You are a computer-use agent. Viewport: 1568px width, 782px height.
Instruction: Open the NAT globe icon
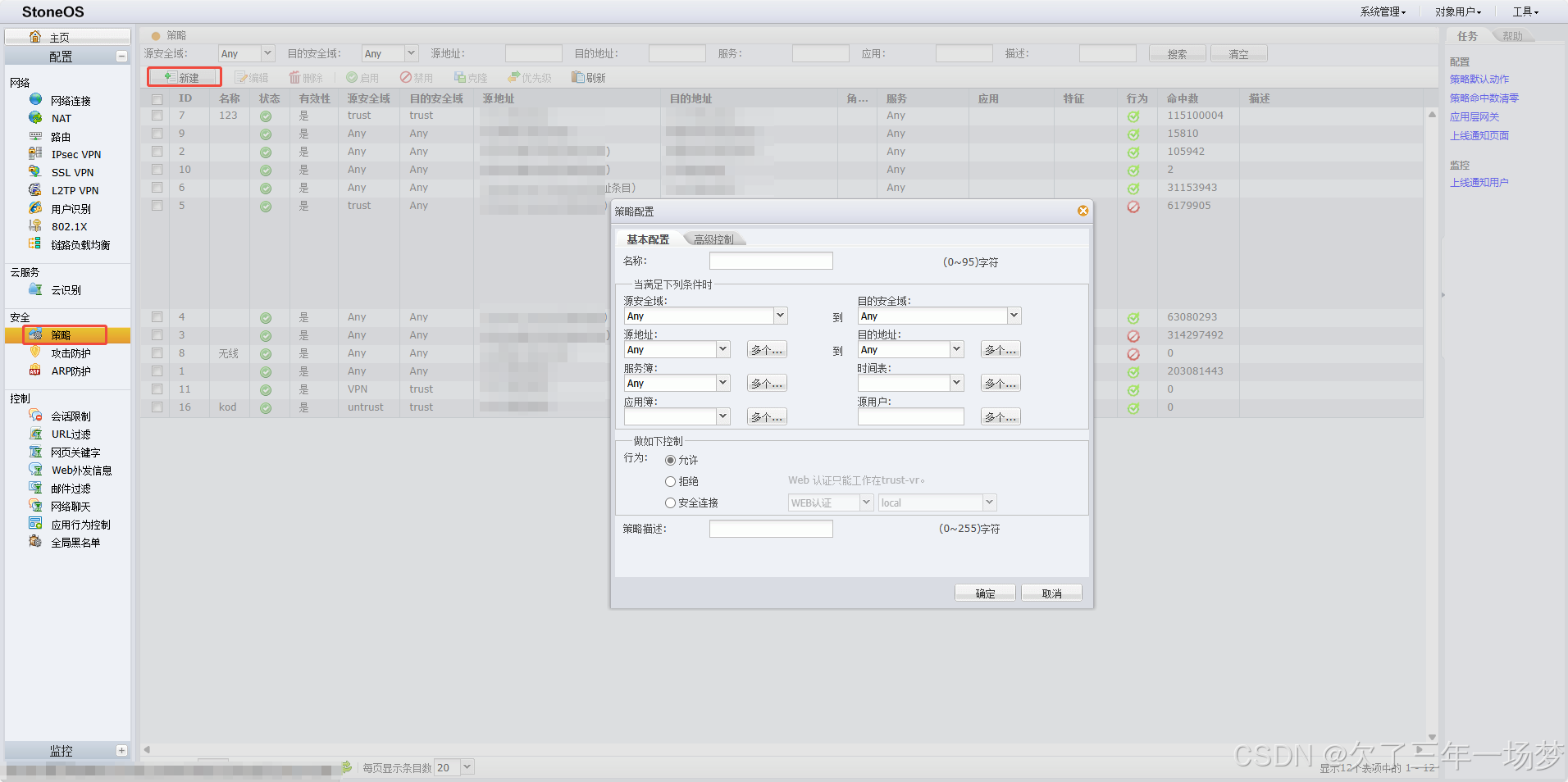pyautogui.click(x=35, y=118)
